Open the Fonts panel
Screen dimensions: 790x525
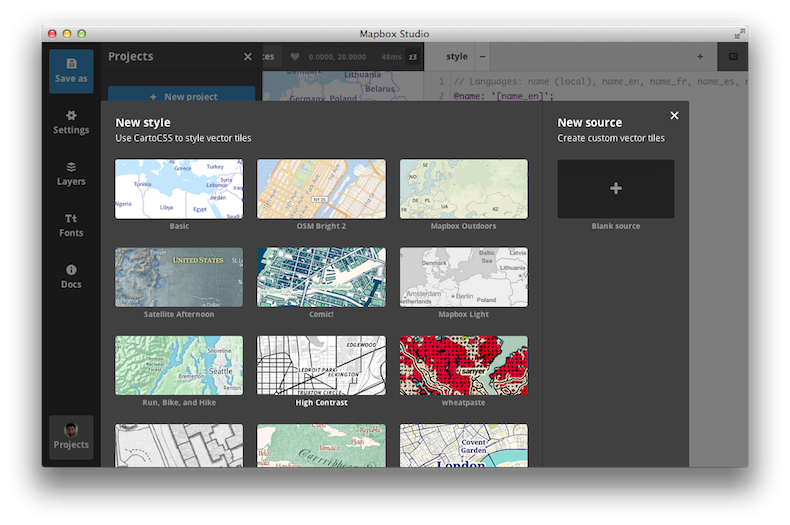[71, 225]
